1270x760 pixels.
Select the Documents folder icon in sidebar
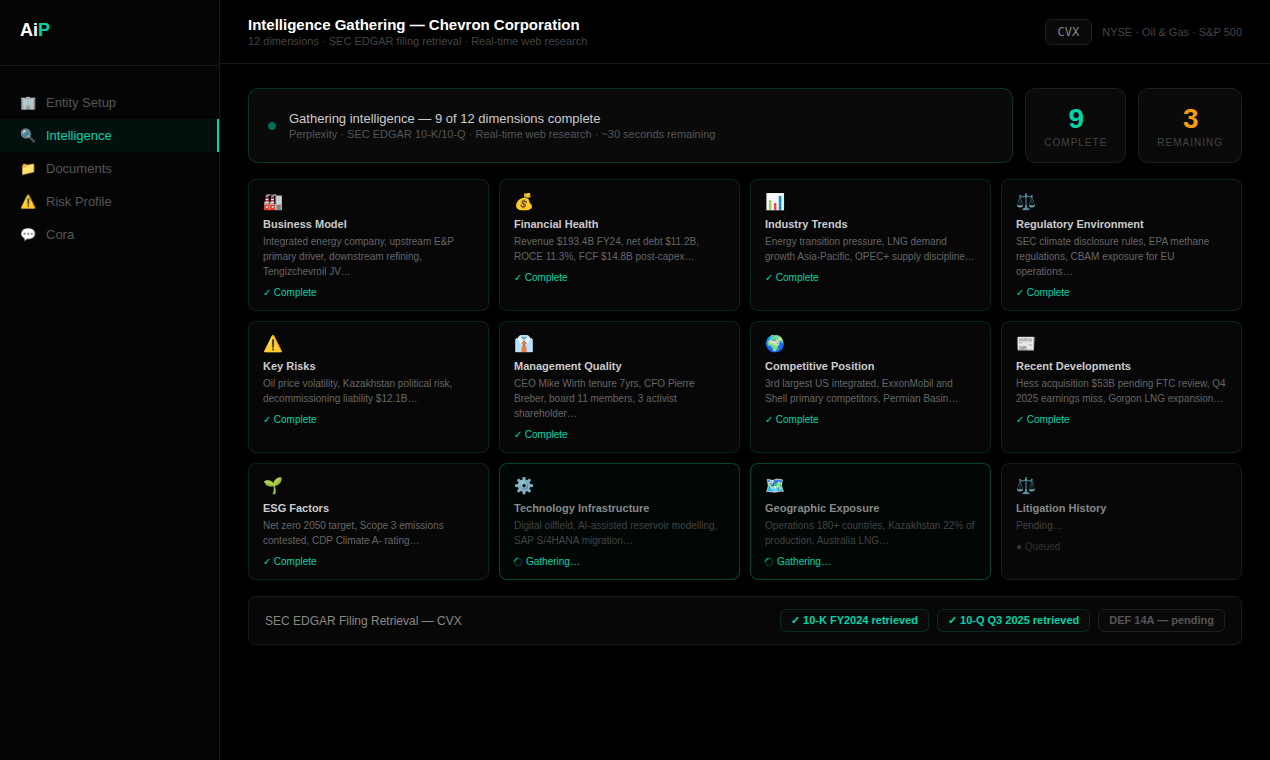[27, 168]
